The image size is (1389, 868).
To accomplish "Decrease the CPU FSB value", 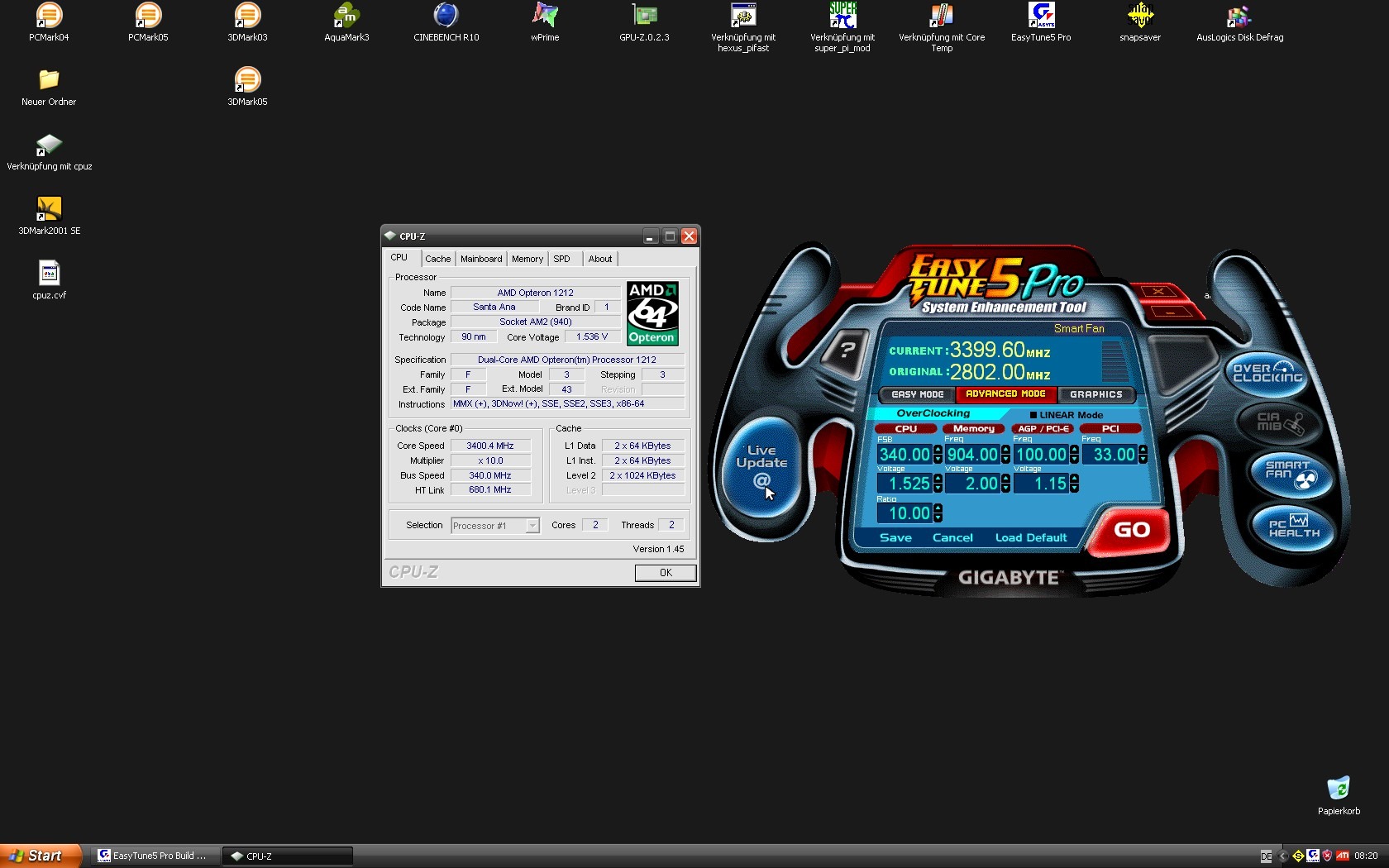I will [x=938, y=459].
